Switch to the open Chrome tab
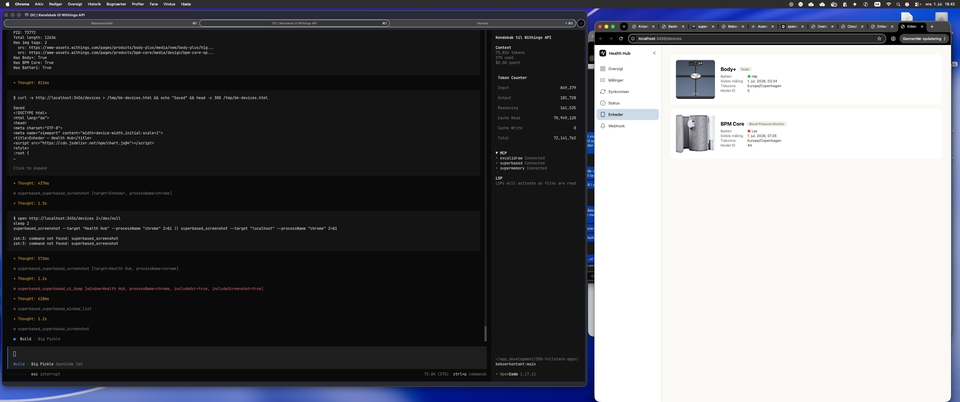The height and width of the screenshot is (402, 960). (791, 27)
